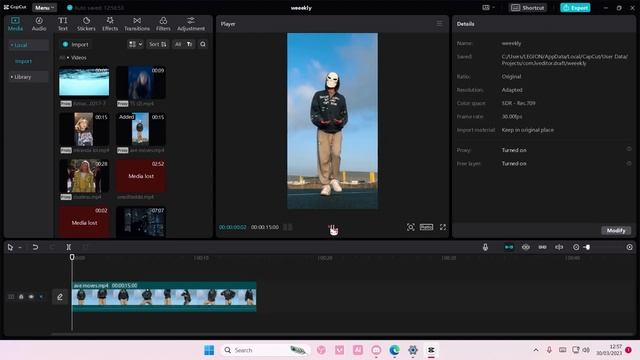Select the Added ave moves clip thumbnail
Image resolution: width=640 pixels, height=360 pixels.
click(x=141, y=129)
